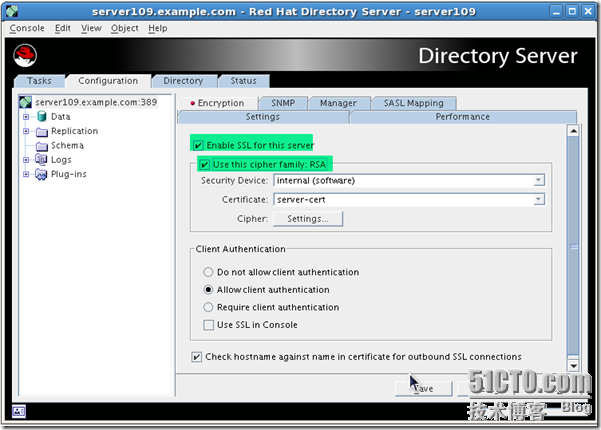
Task: Click the Save button
Action: tap(424, 389)
